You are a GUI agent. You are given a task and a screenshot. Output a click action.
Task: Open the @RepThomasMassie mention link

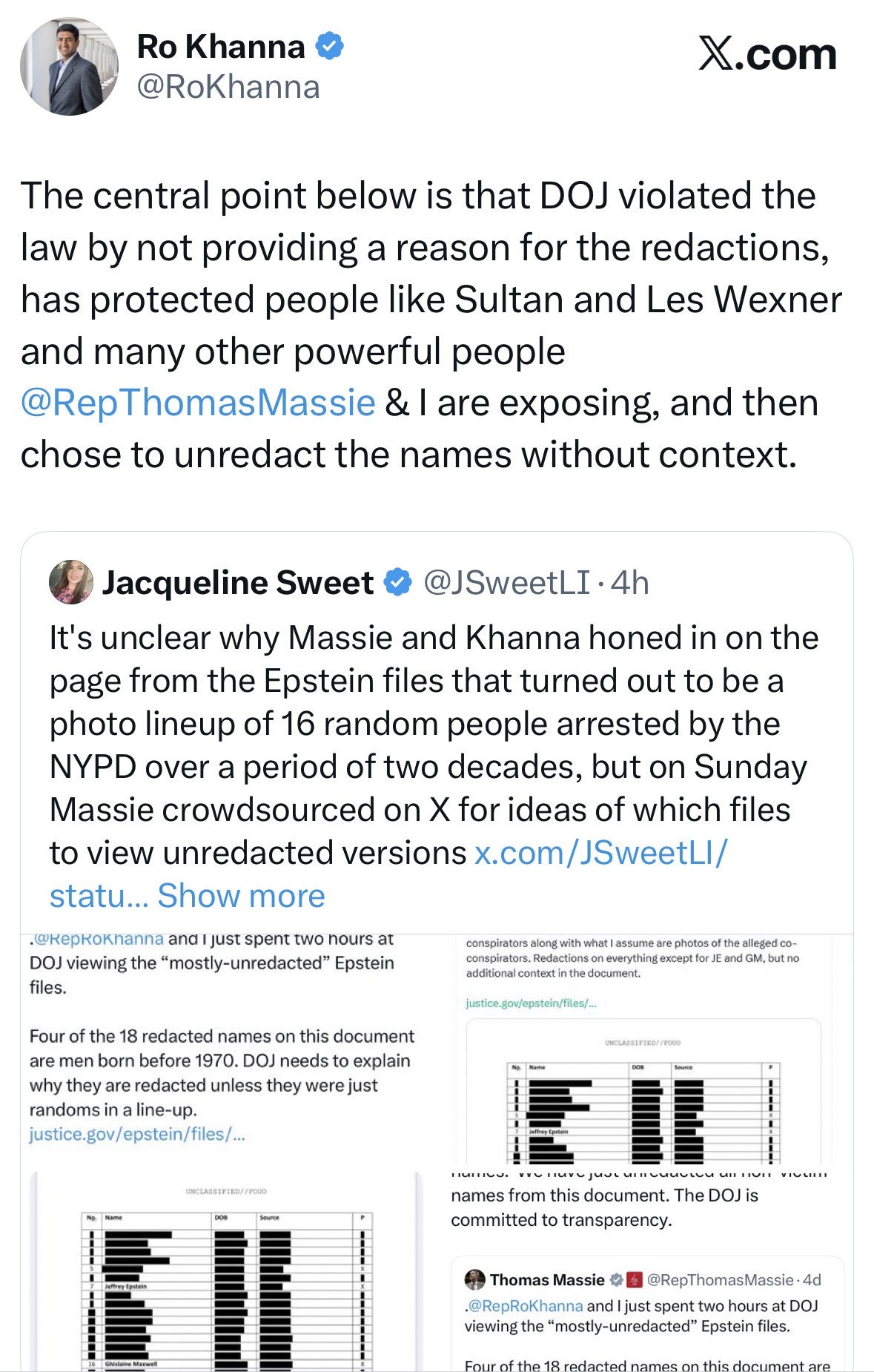pyautogui.click(x=198, y=403)
